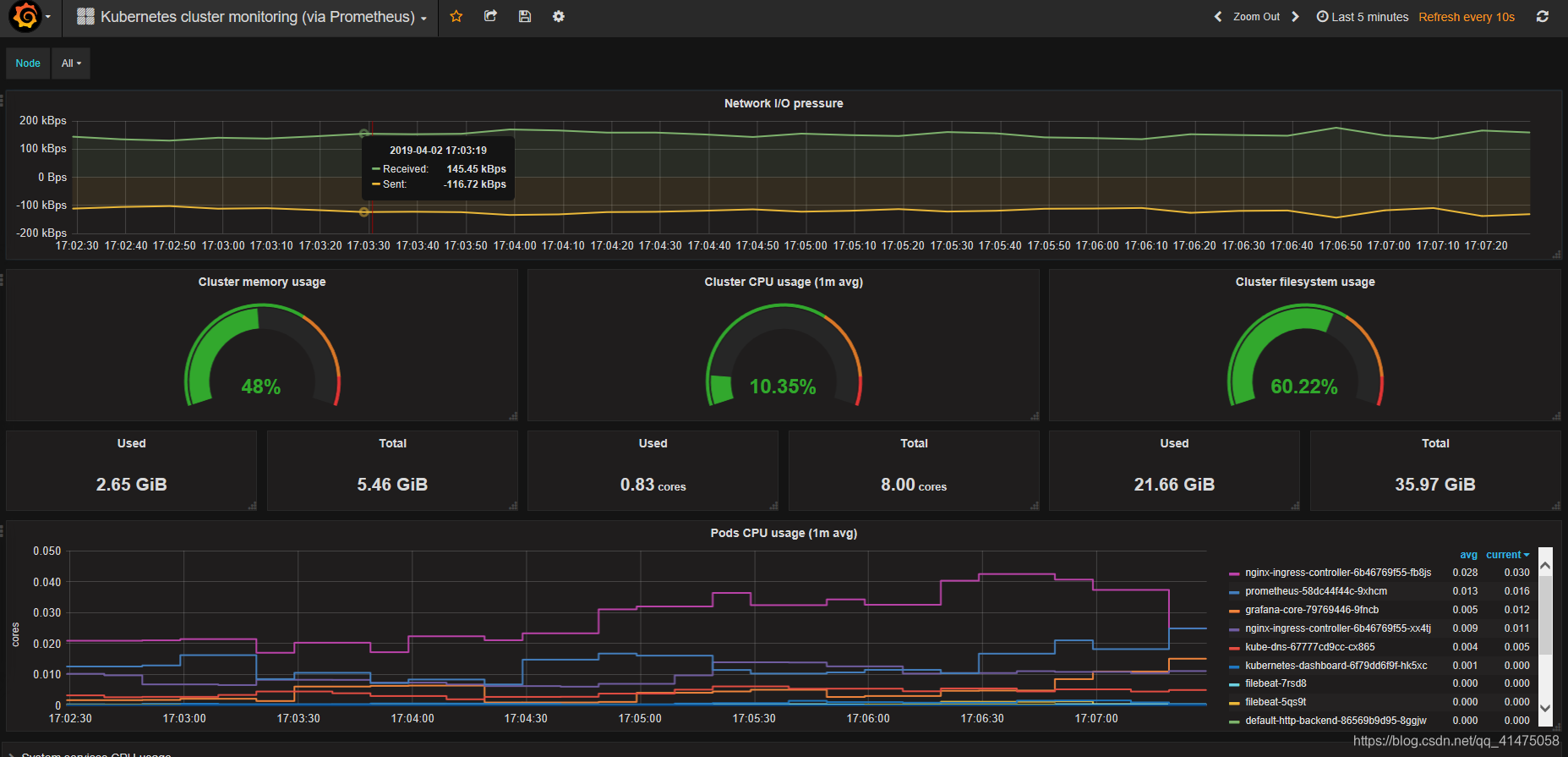The image size is (1568, 757).
Task: Toggle grafana-core-79769446-9fncb series
Action: coord(1311,610)
